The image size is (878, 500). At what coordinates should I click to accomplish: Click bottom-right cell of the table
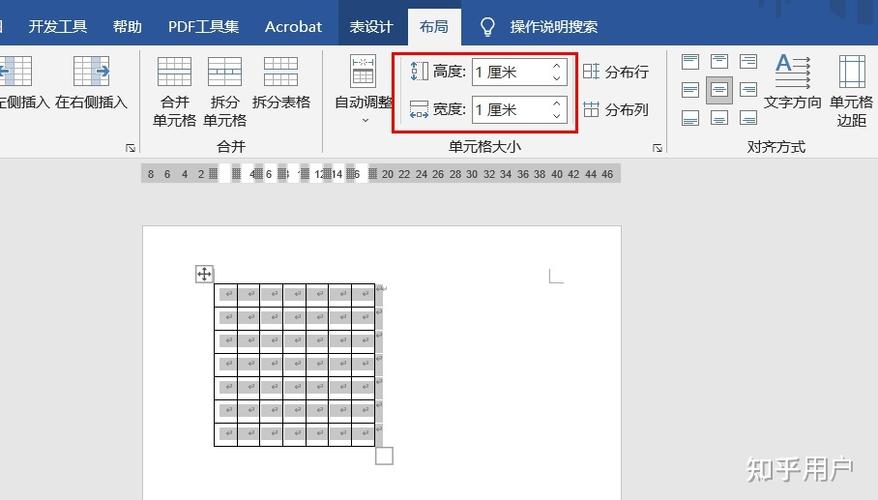tap(363, 434)
